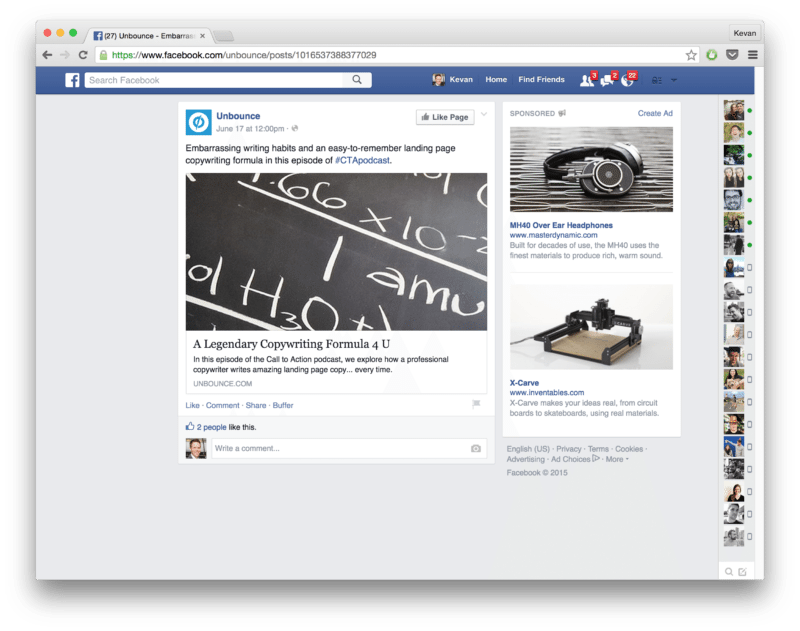Focus the Search Facebook field
Screen dimensions: 800x631
click(214, 80)
